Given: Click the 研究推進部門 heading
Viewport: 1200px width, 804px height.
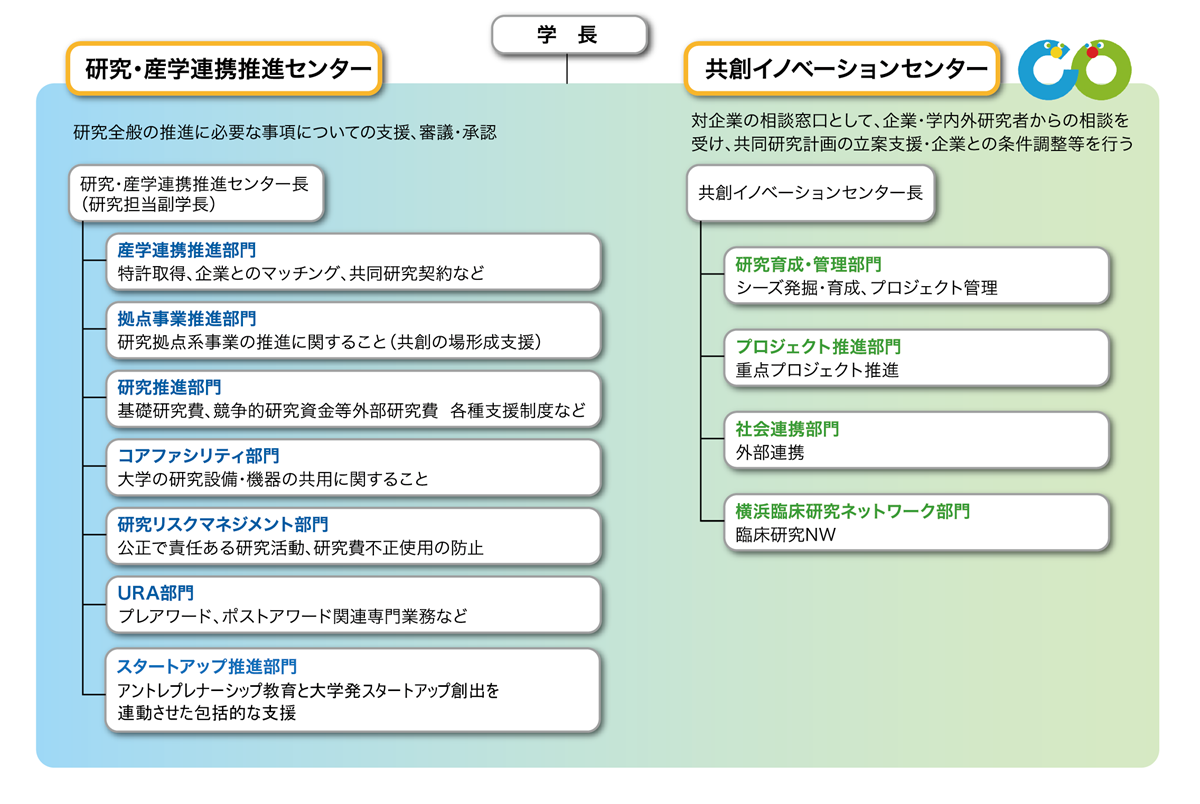Looking at the screenshot, I should [169, 387].
